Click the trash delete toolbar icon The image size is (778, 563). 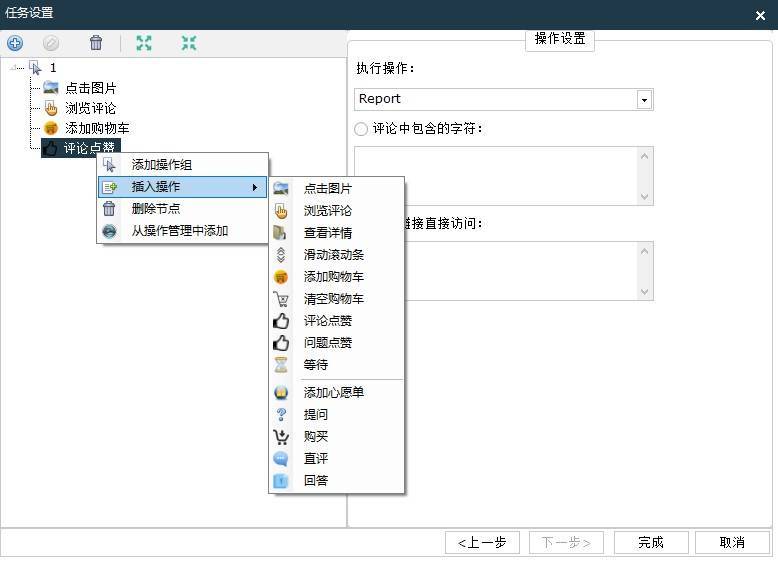click(x=96, y=43)
